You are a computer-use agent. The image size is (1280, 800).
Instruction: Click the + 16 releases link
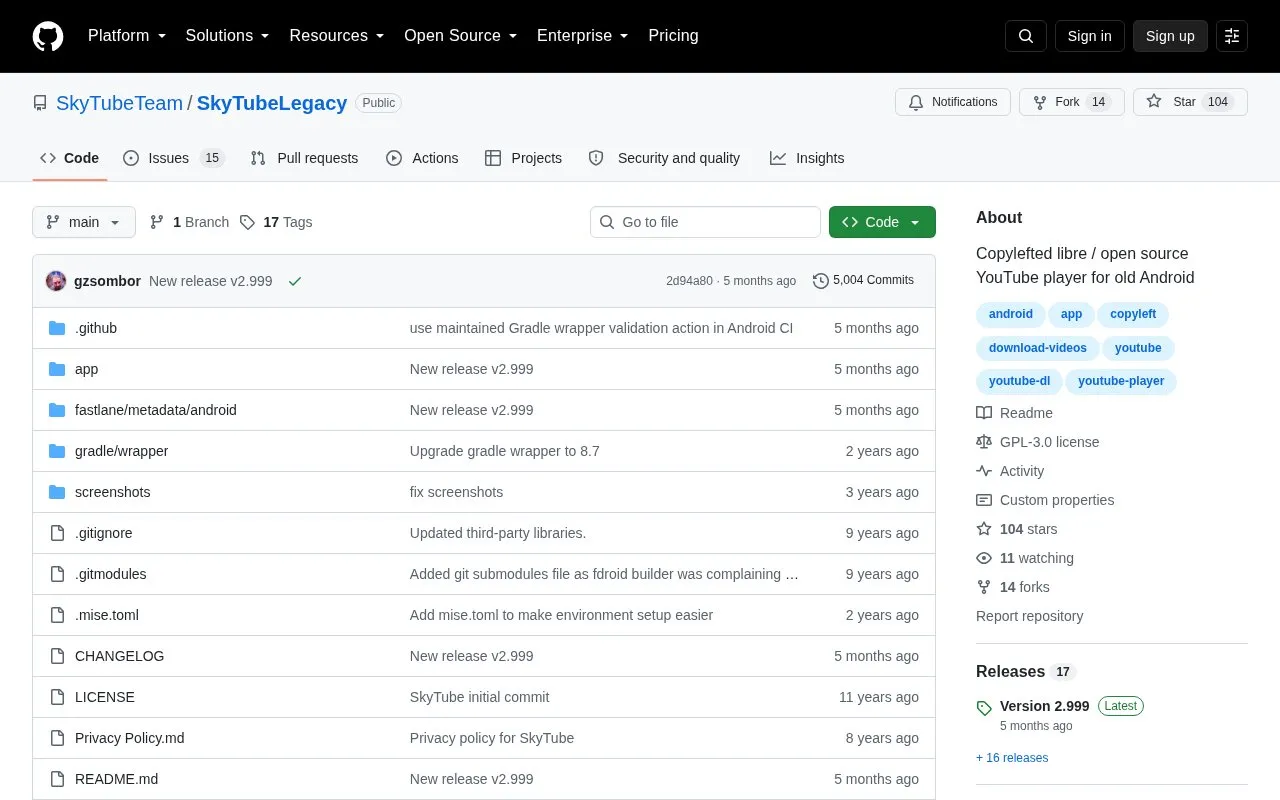[1012, 758]
